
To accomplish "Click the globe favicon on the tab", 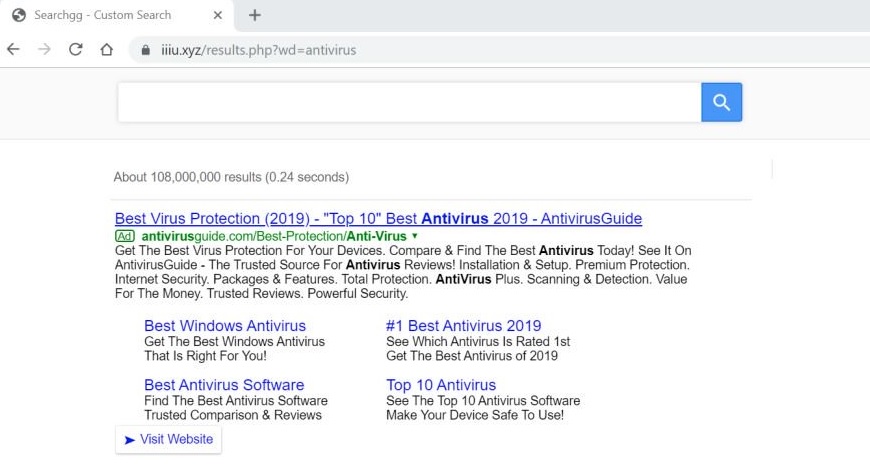I will click(x=19, y=15).
